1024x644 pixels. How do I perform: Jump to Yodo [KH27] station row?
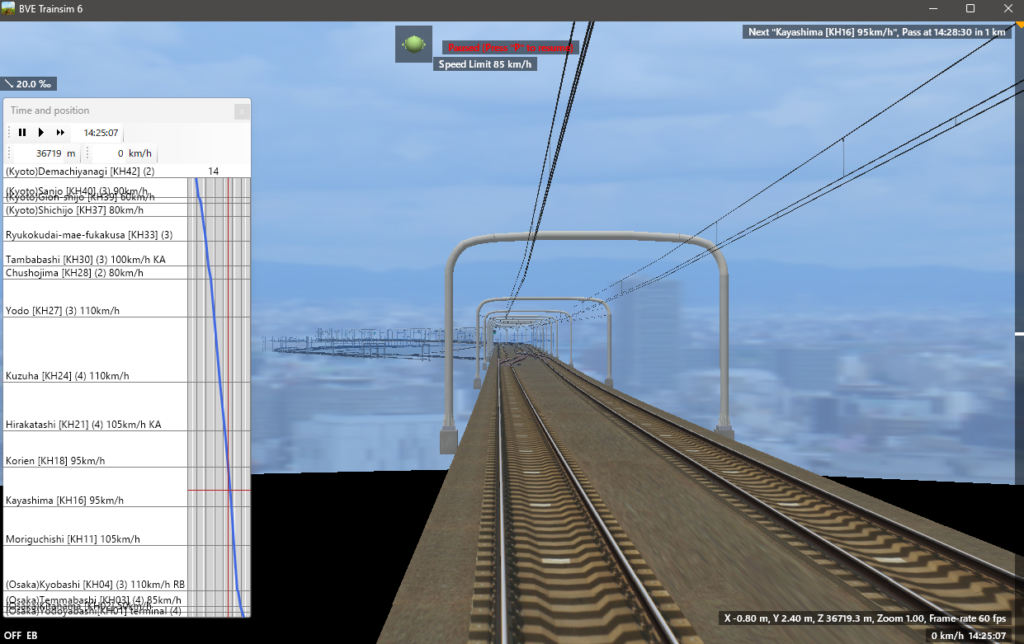point(62,311)
